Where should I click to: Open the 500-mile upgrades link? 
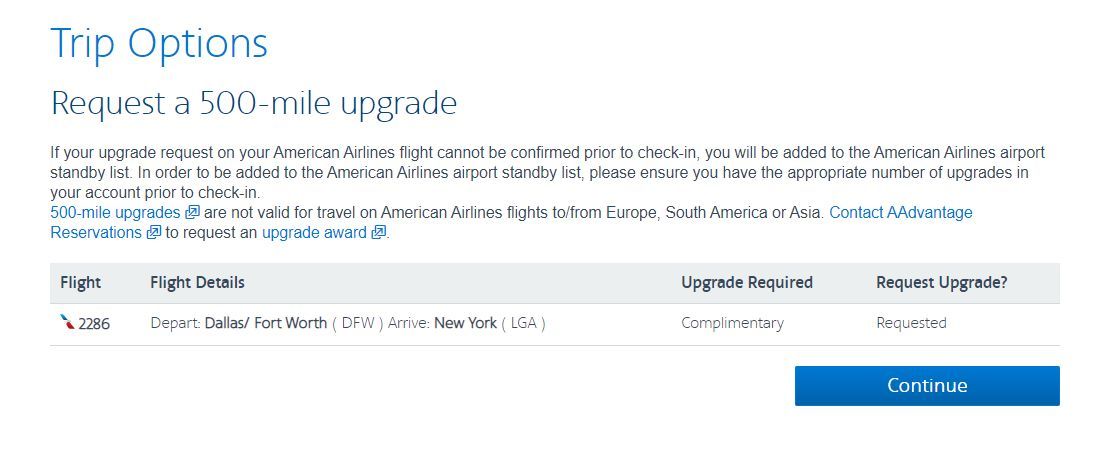115,212
